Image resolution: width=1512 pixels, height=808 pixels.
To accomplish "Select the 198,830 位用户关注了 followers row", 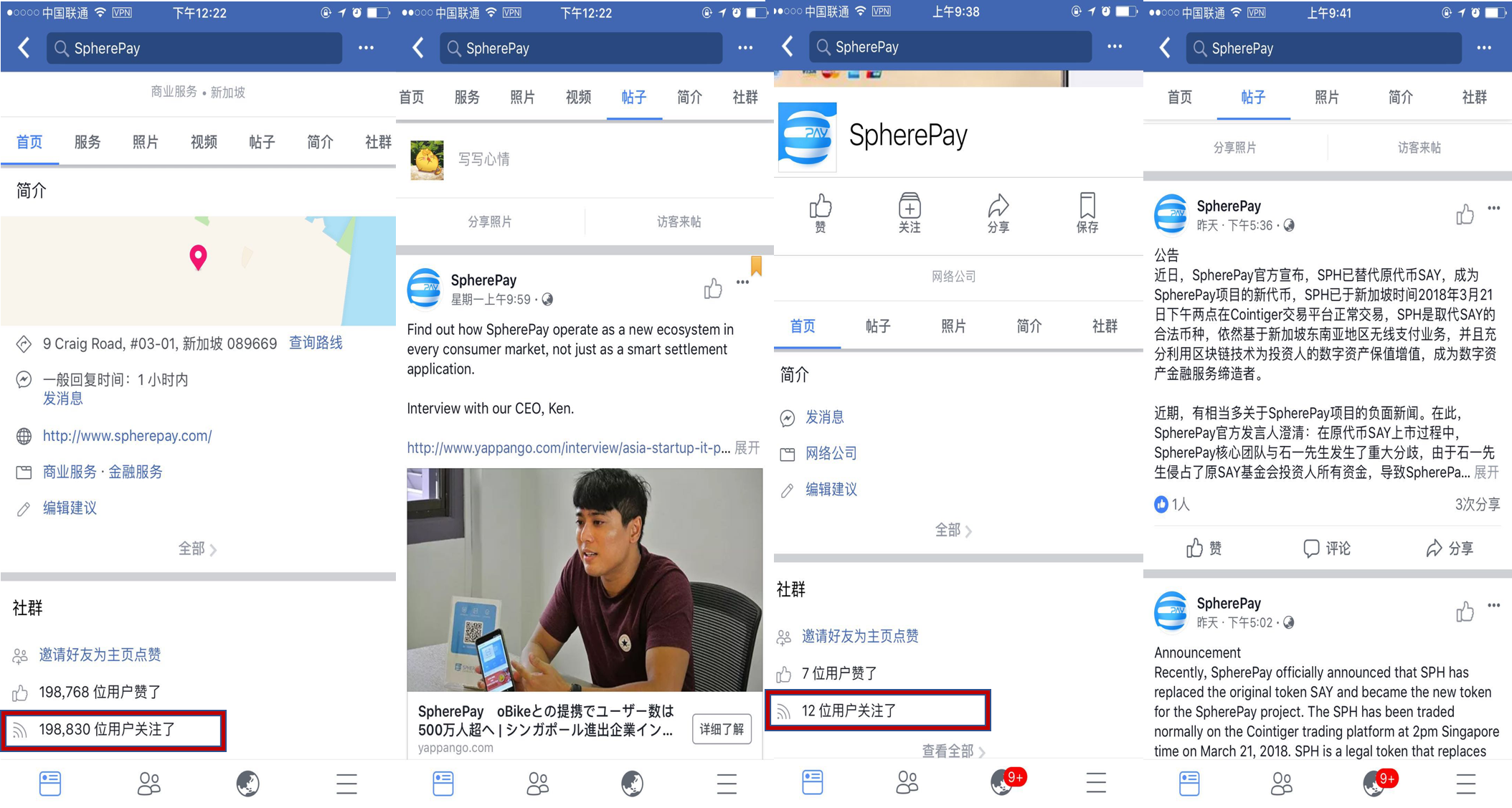I will point(113,730).
